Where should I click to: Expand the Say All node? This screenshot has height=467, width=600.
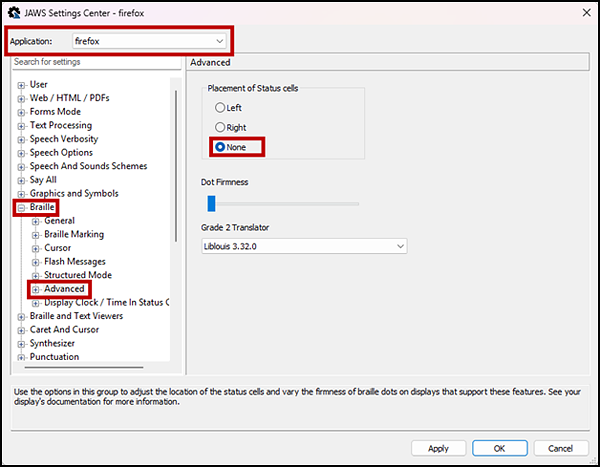[x=21, y=180]
